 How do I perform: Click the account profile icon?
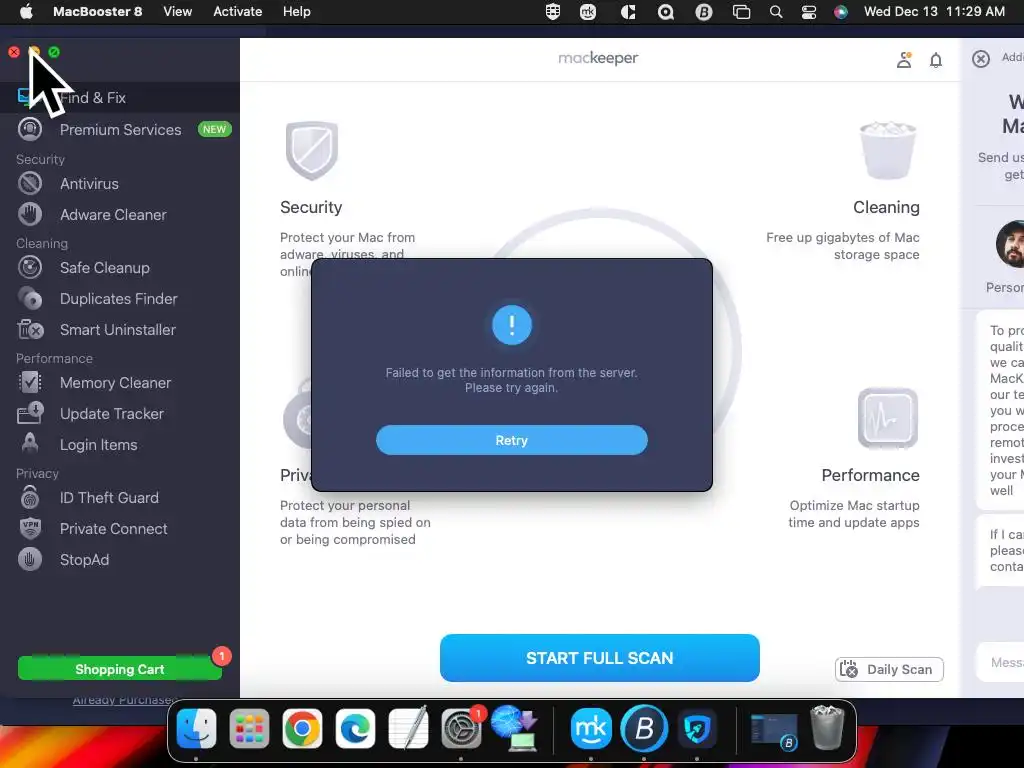[904, 60]
